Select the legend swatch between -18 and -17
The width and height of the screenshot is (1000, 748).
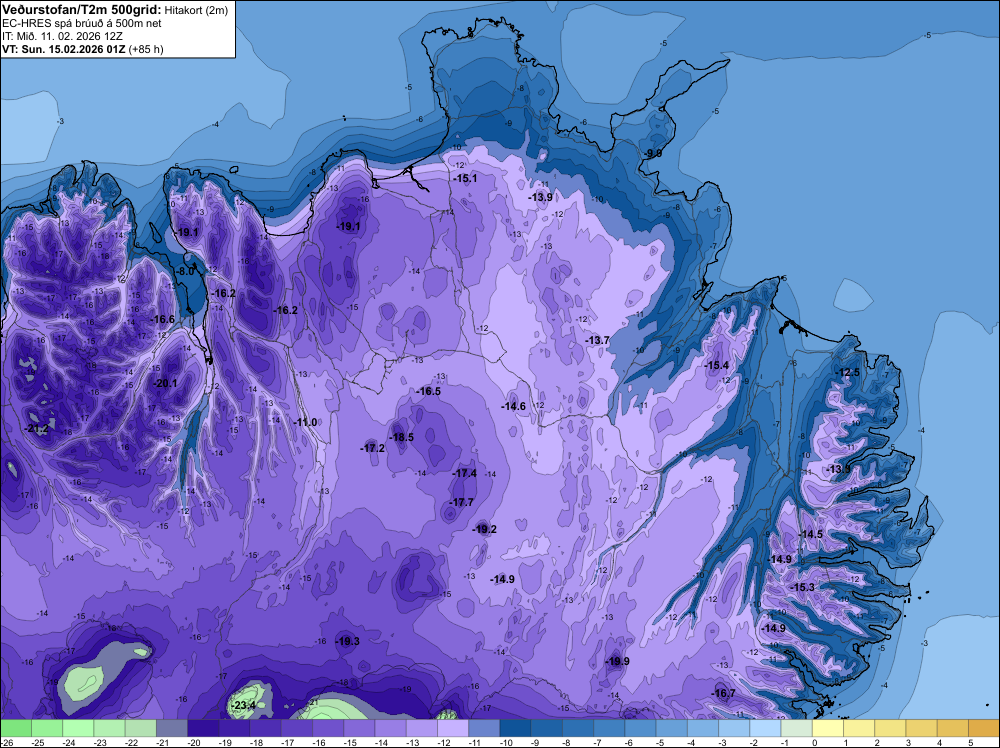coord(266,729)
